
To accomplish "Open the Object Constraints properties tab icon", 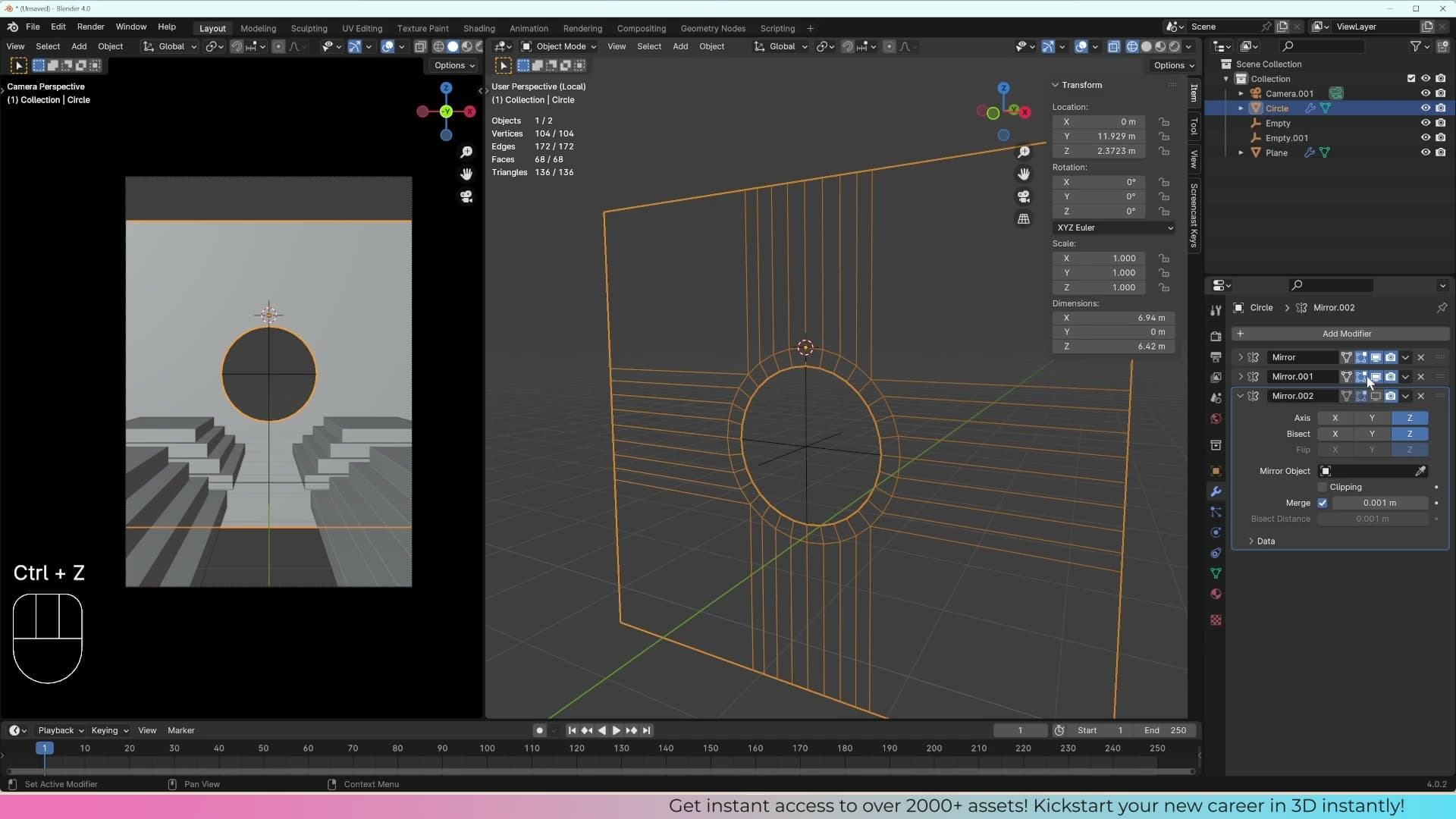I will 1216,553.
